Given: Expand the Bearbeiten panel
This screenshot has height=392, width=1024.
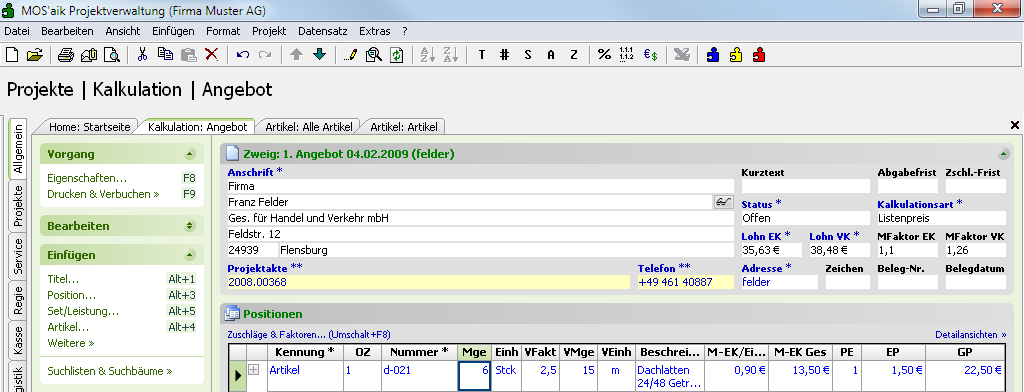Looking at the screenshot, I should (x=189, y=226).
